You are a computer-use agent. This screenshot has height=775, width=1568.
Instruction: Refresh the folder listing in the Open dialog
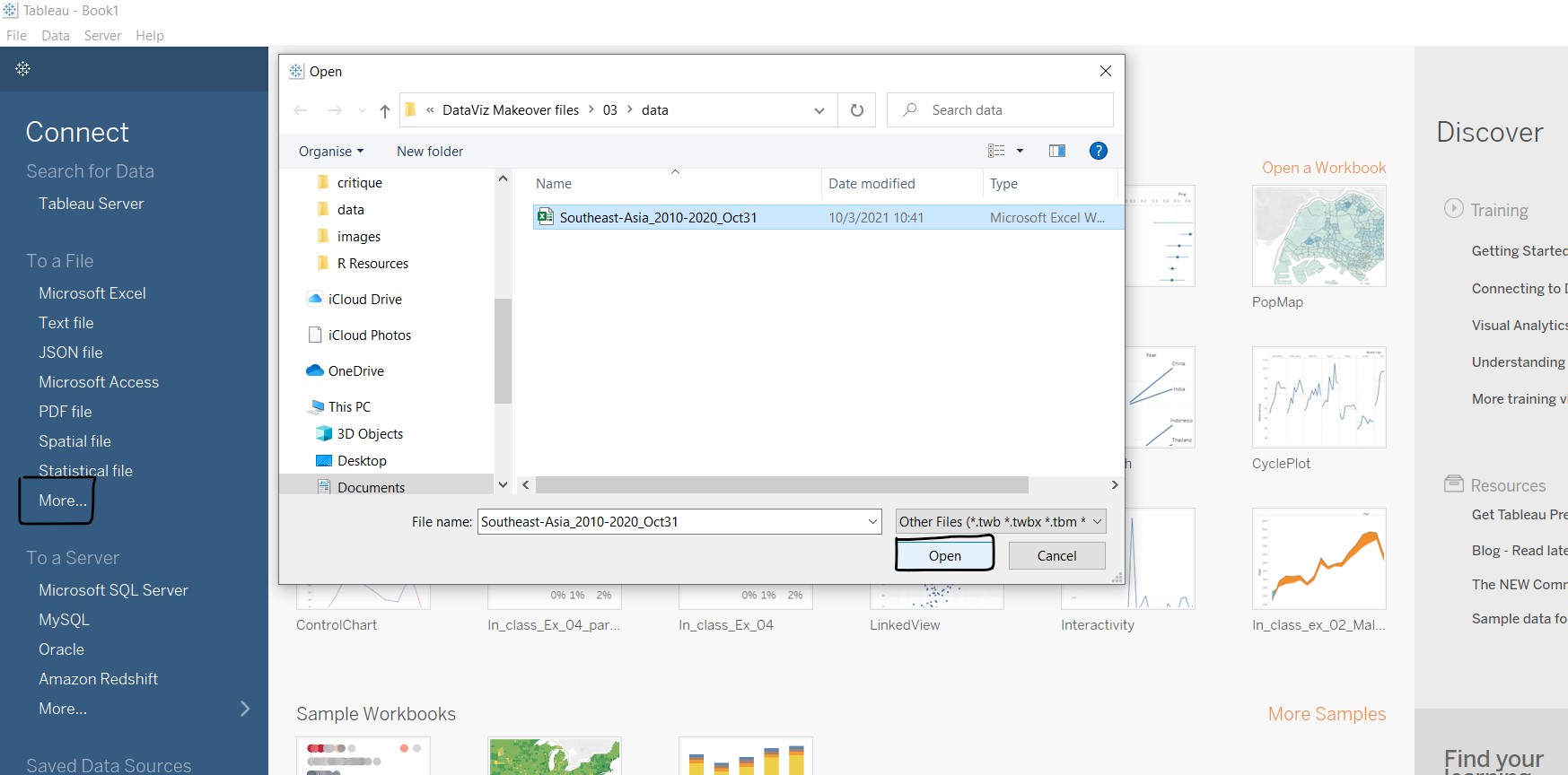pyautogui.click(x=856, y=110)
